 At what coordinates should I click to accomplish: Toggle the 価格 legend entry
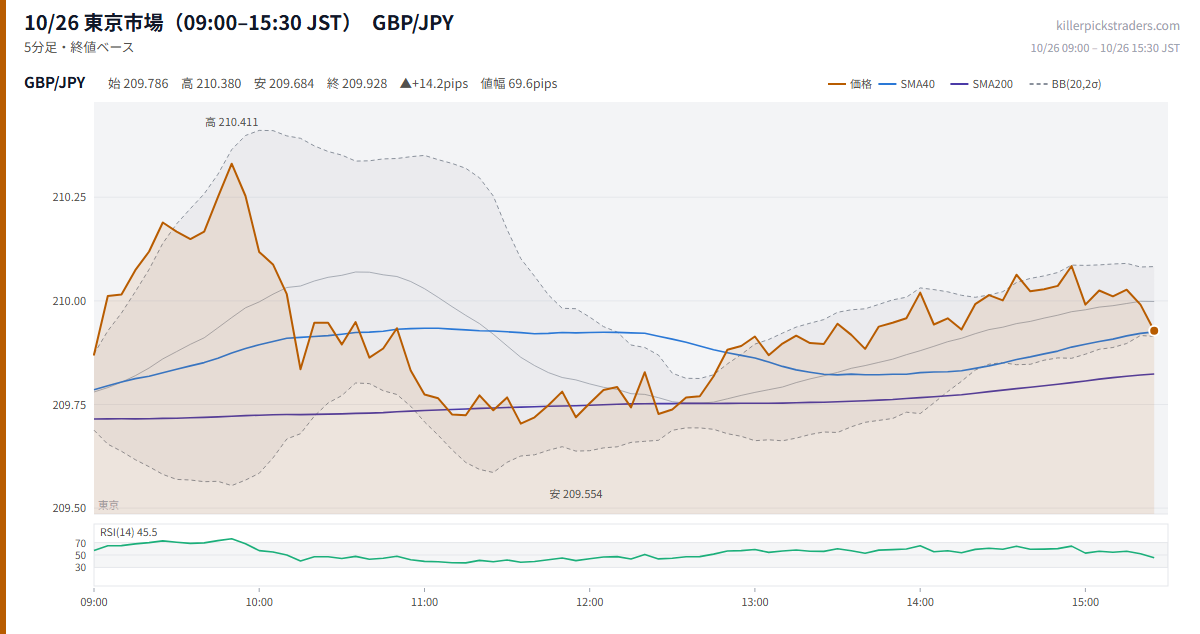point(849,84)
